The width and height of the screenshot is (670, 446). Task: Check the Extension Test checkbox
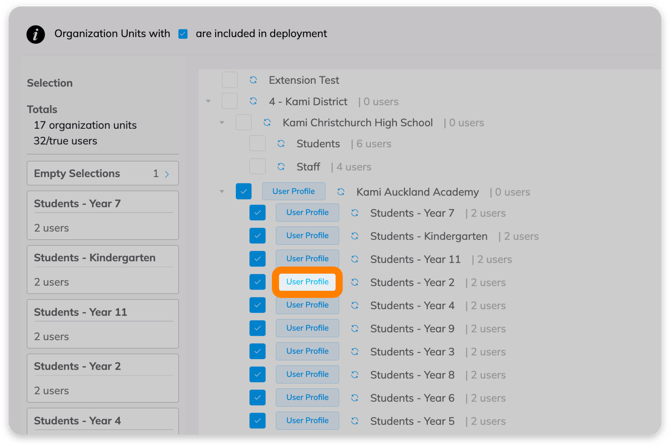tap(229, 80)
